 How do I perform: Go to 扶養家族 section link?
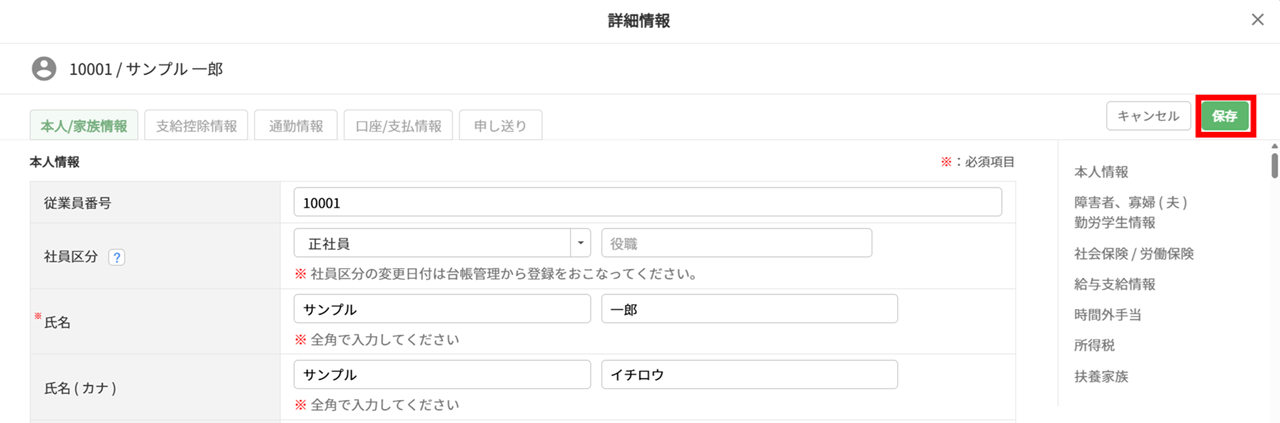click(x=1101, y=377)
